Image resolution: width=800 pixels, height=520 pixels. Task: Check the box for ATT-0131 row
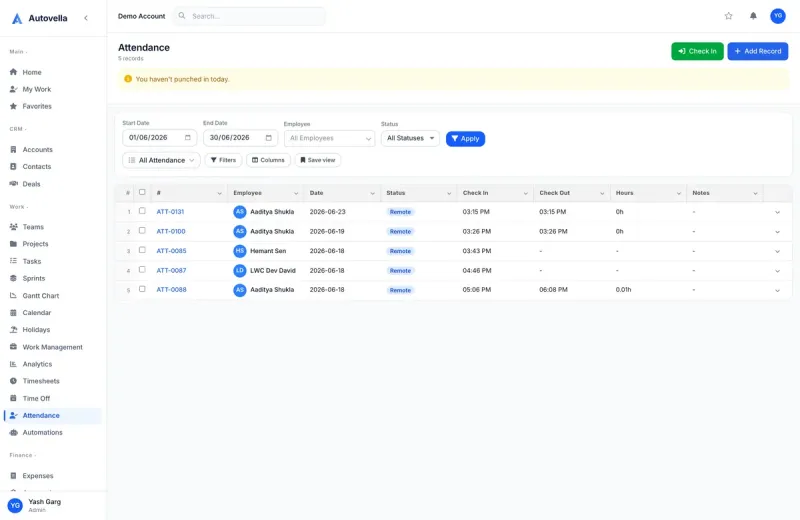click(142, 211)
